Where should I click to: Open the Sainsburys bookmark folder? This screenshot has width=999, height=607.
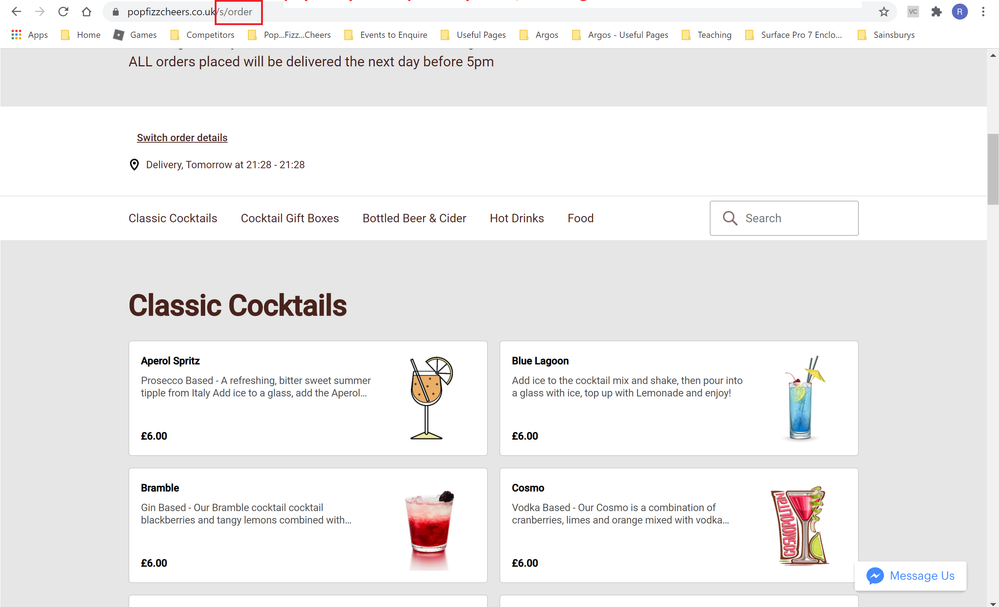(x=886, y=35)
